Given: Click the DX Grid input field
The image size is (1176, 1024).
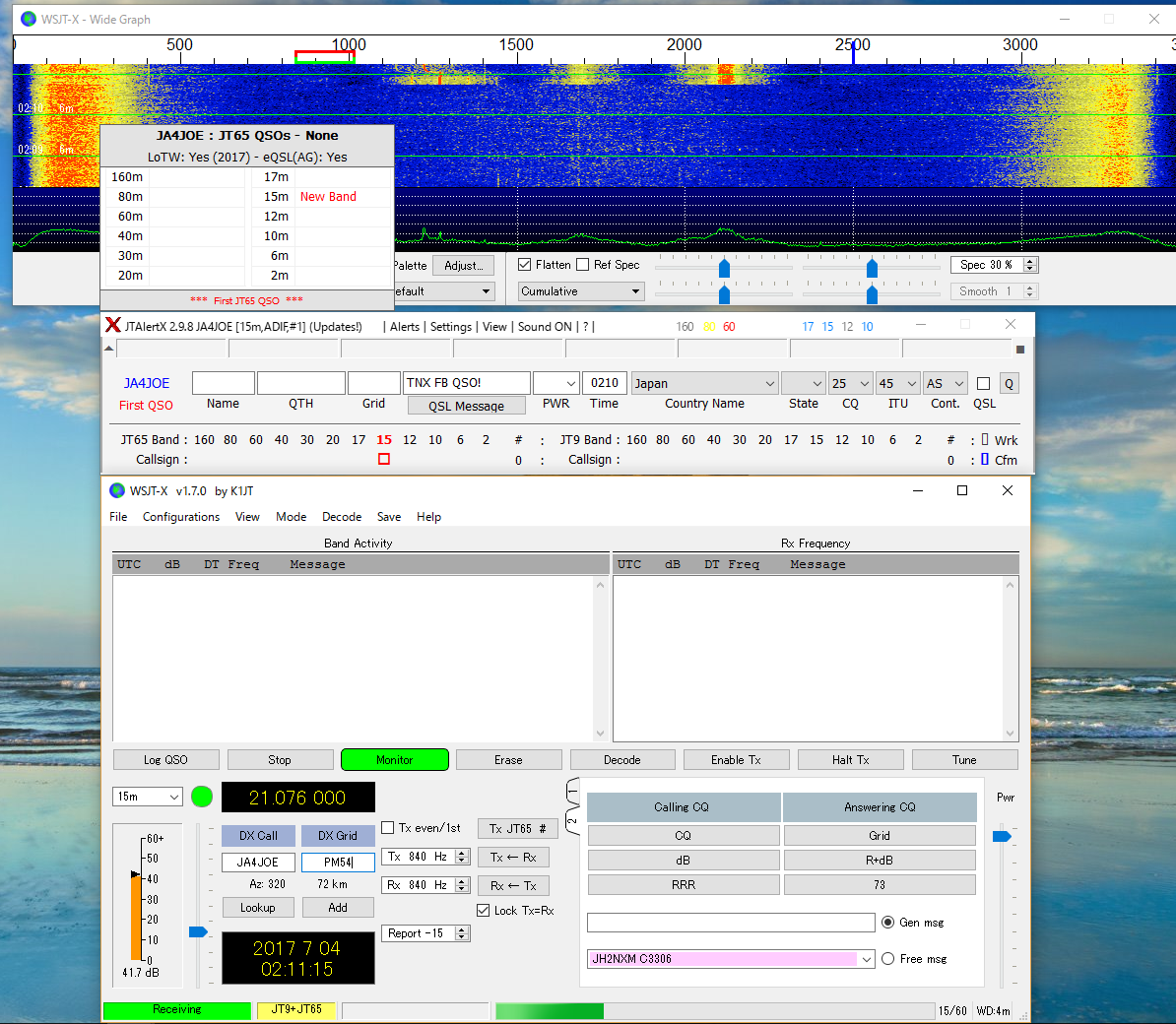Looking at the screenshot, I should 338,863.
